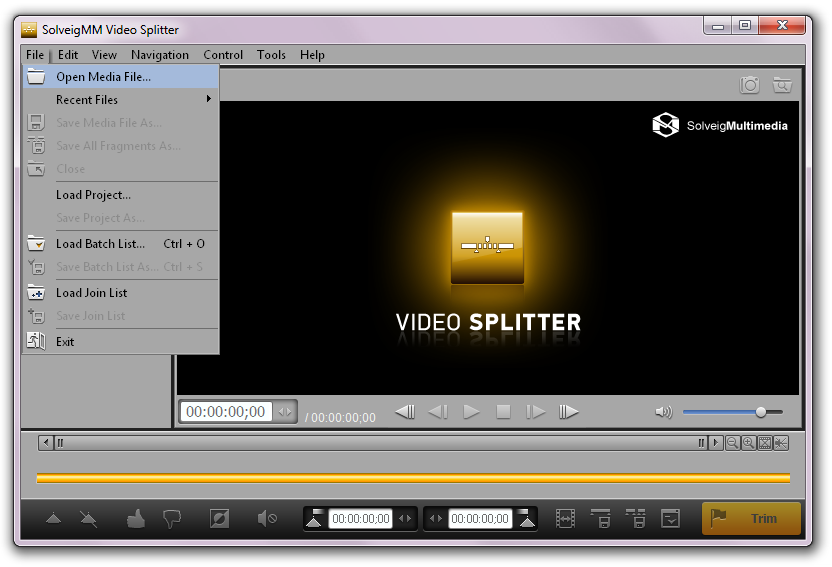Open the View menu
The width and height of the screenshot is (832, 567).
coord(104,55)
